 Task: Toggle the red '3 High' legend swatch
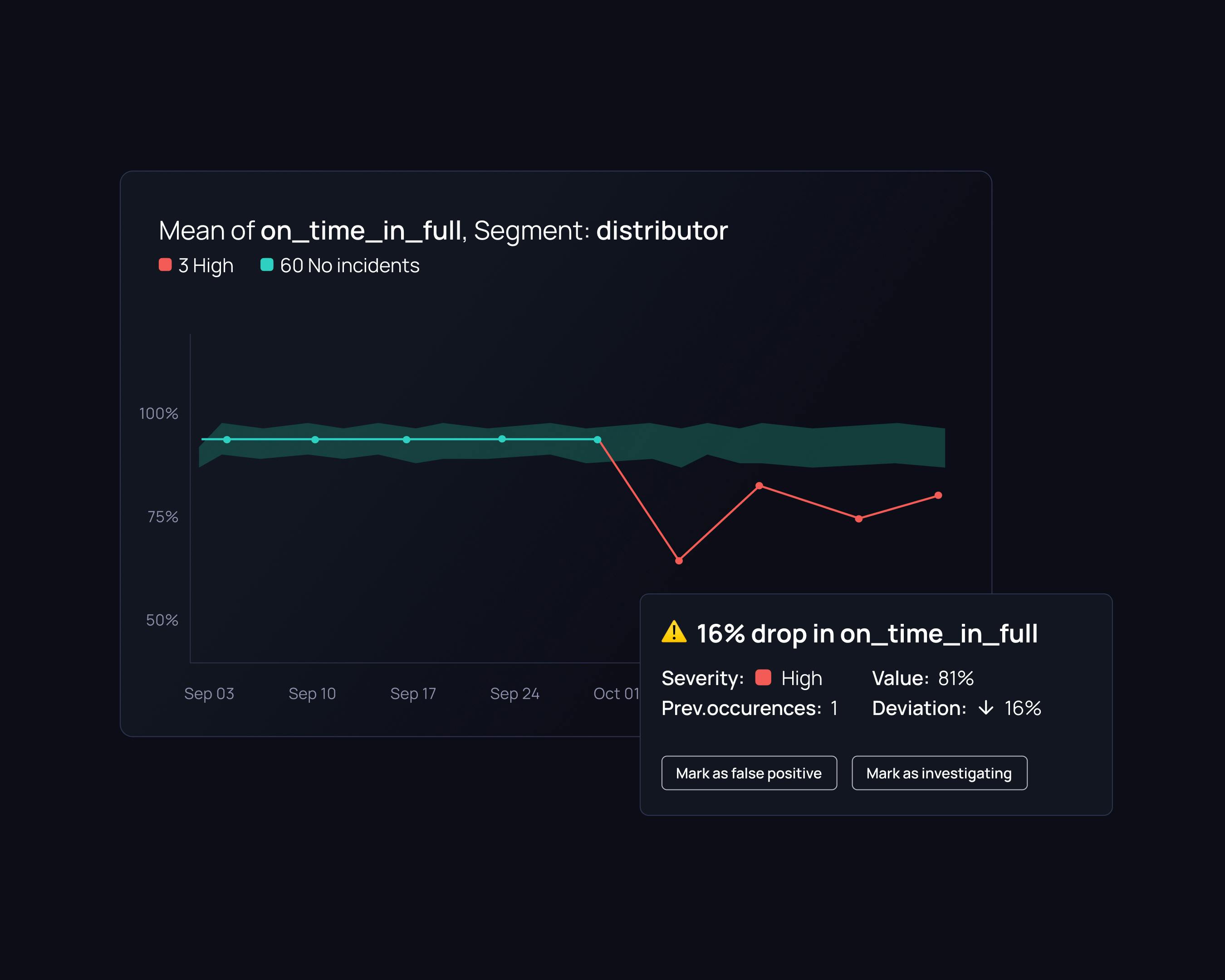coord(165,265)
